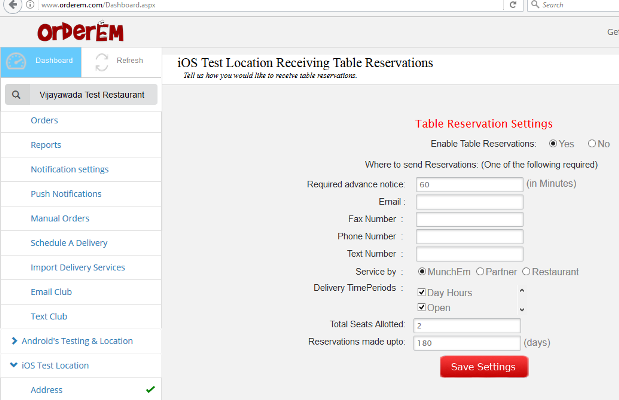619x400 pixels.
Task: Toggle the Day Hours checkbox
Action: pyautogui.click(x=422, y=292)
